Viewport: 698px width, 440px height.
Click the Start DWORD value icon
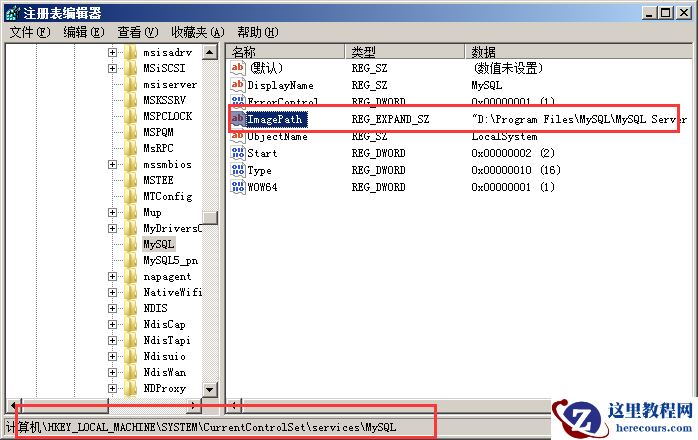coord(238,153)
